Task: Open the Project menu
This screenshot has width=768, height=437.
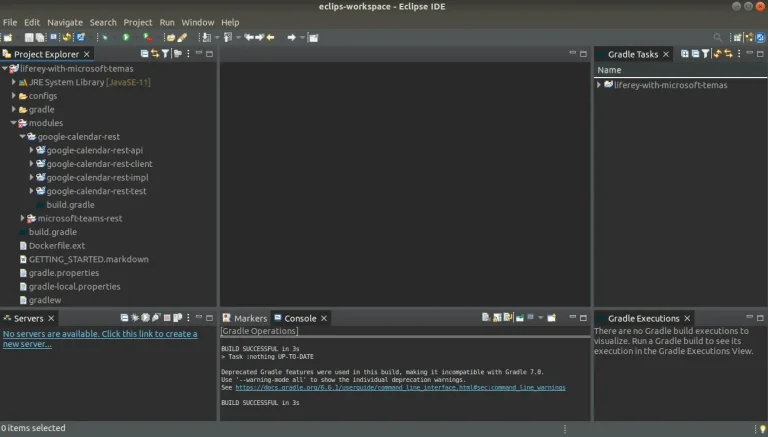Action: [x=138, y=23]
